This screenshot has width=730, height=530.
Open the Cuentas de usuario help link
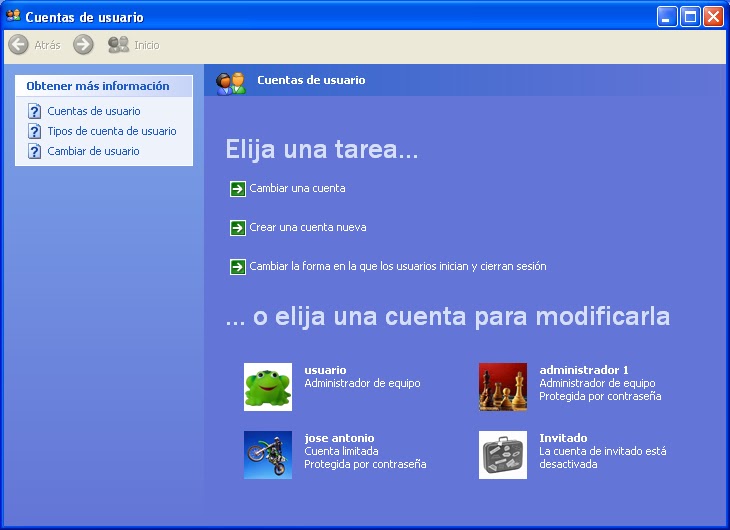(x=94, y=111)
